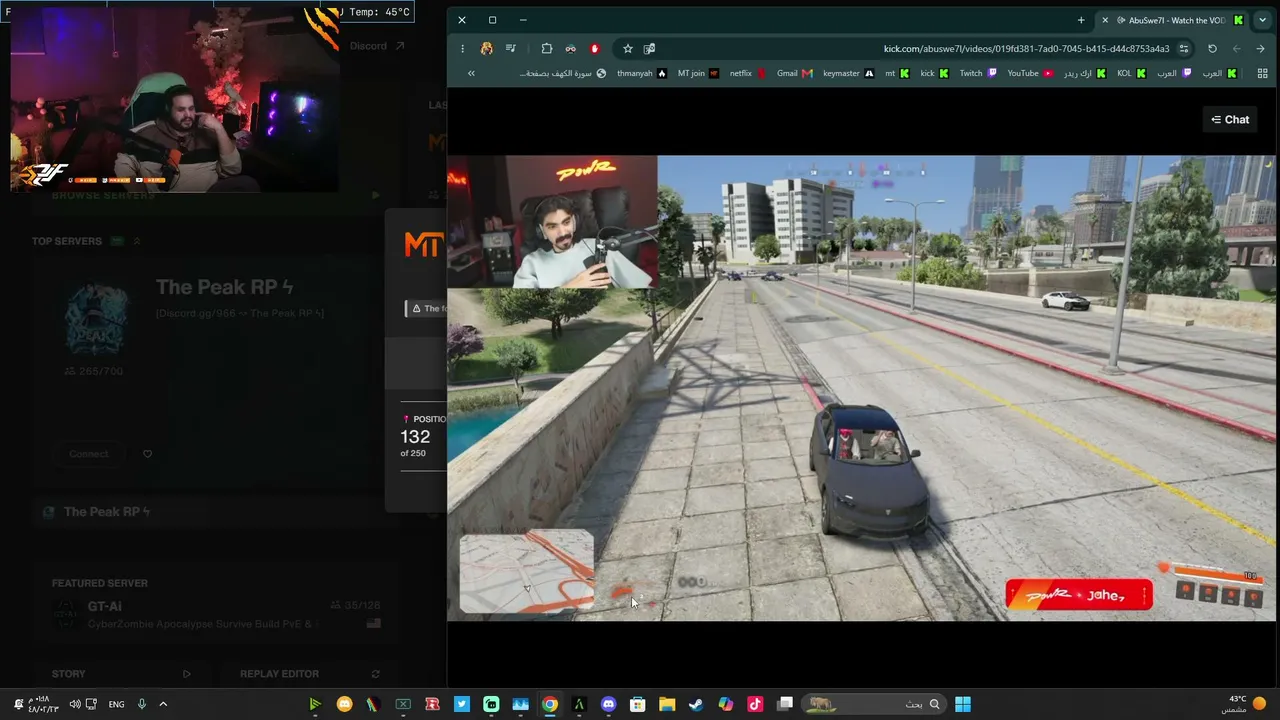The width and height of the screenshot is (1280, 720).
Task: Open Microsoft Store from the taskbar
Action: pos(637,704)
